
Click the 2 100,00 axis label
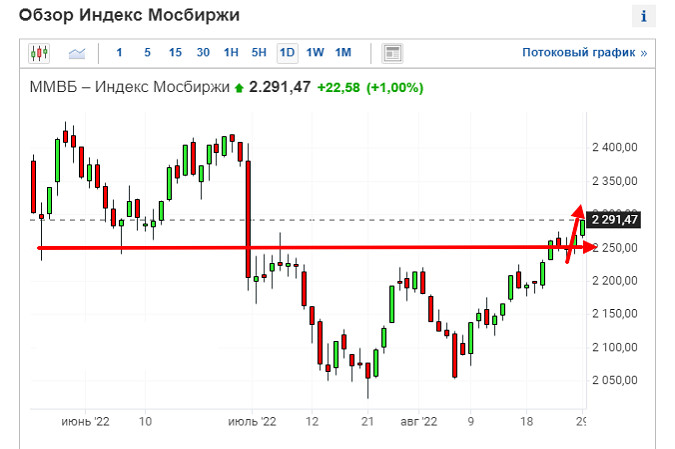click(615, 347)
